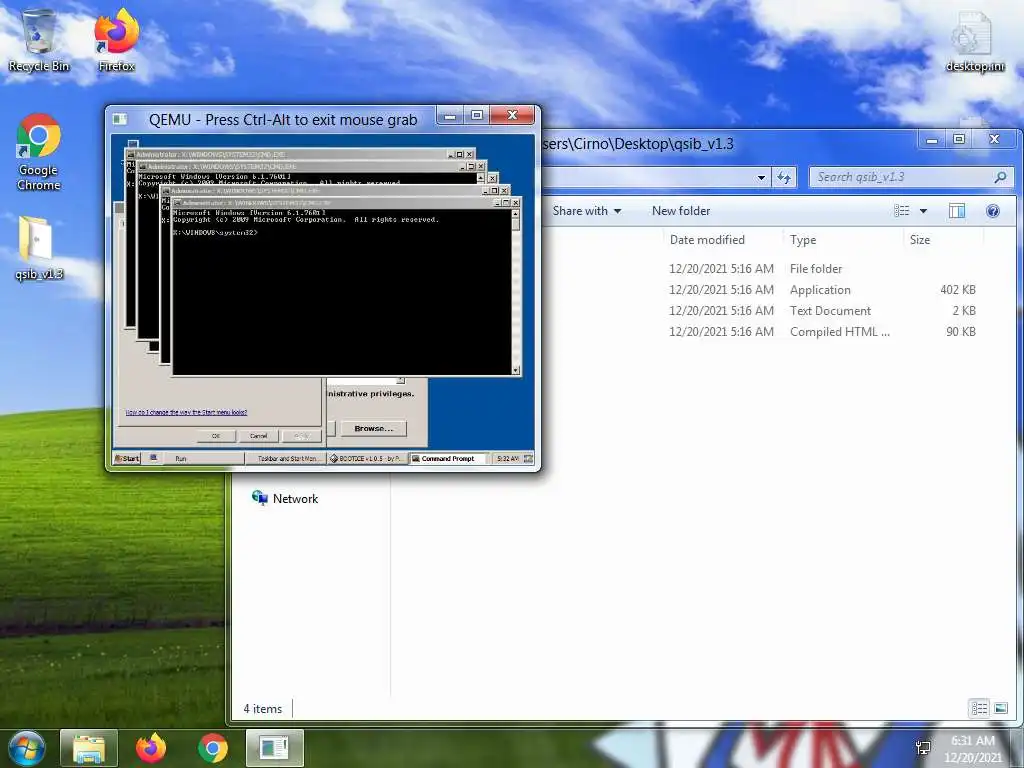Switch to details view in Explorer's status bar
The image size is (1024, 768).
pyautogui.click(x=979, y=708)
